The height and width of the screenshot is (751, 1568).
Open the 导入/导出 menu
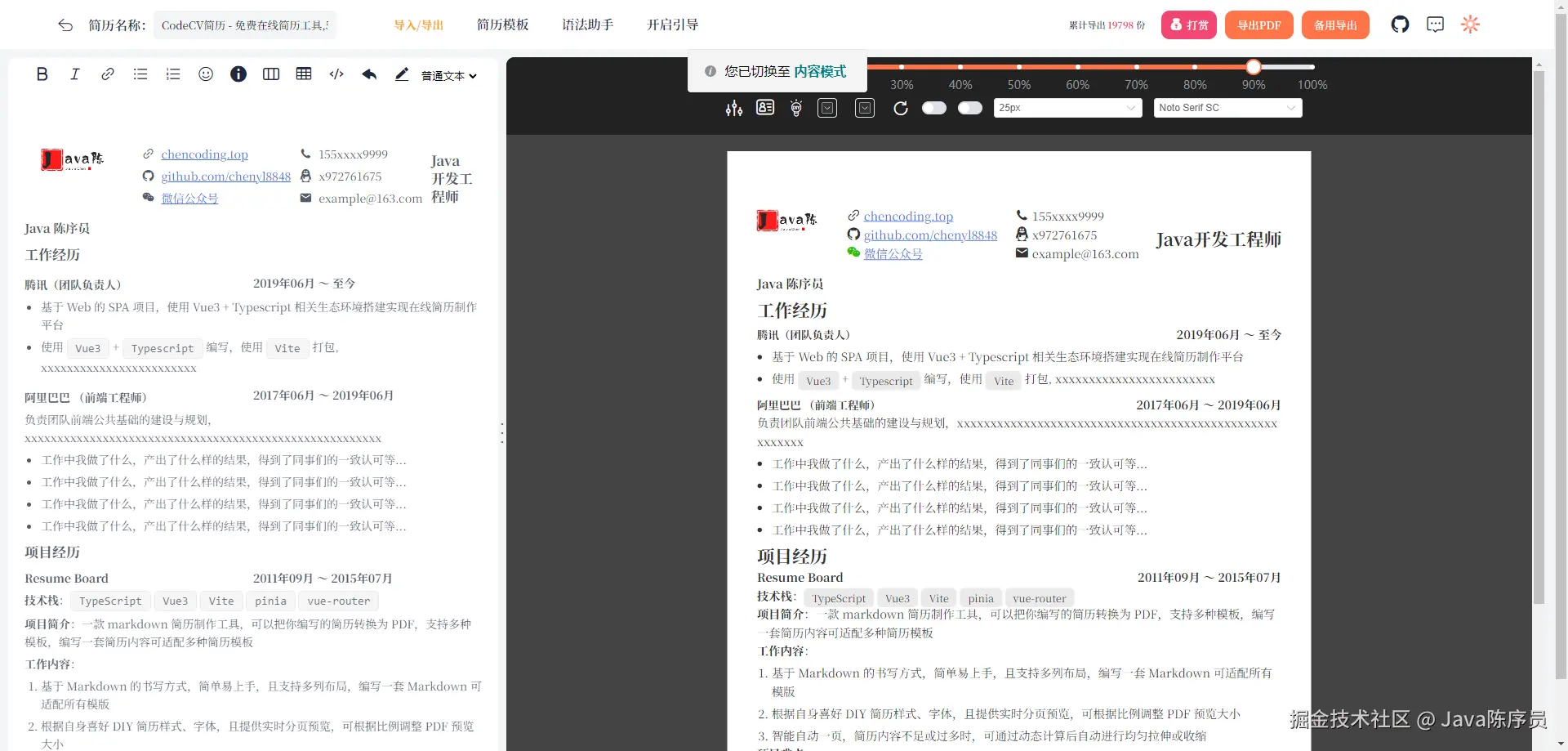418,25
